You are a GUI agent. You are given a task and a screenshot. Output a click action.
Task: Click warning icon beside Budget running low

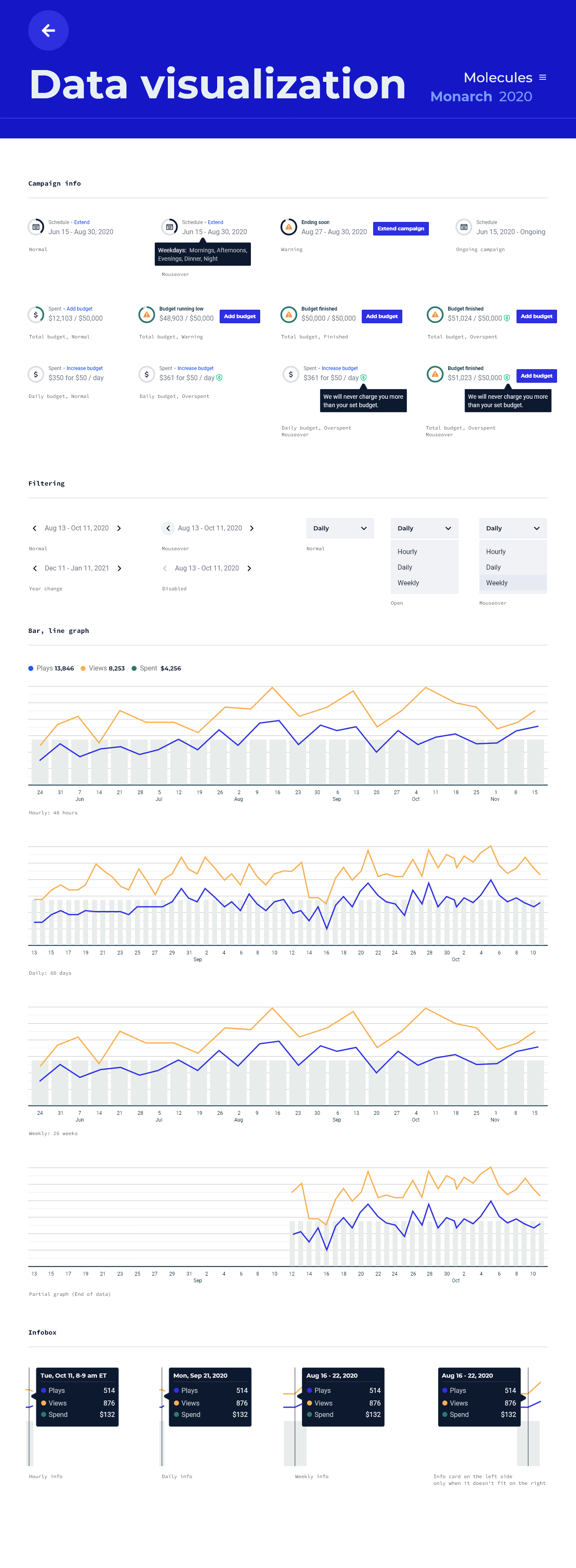click(x=147, y=315)
